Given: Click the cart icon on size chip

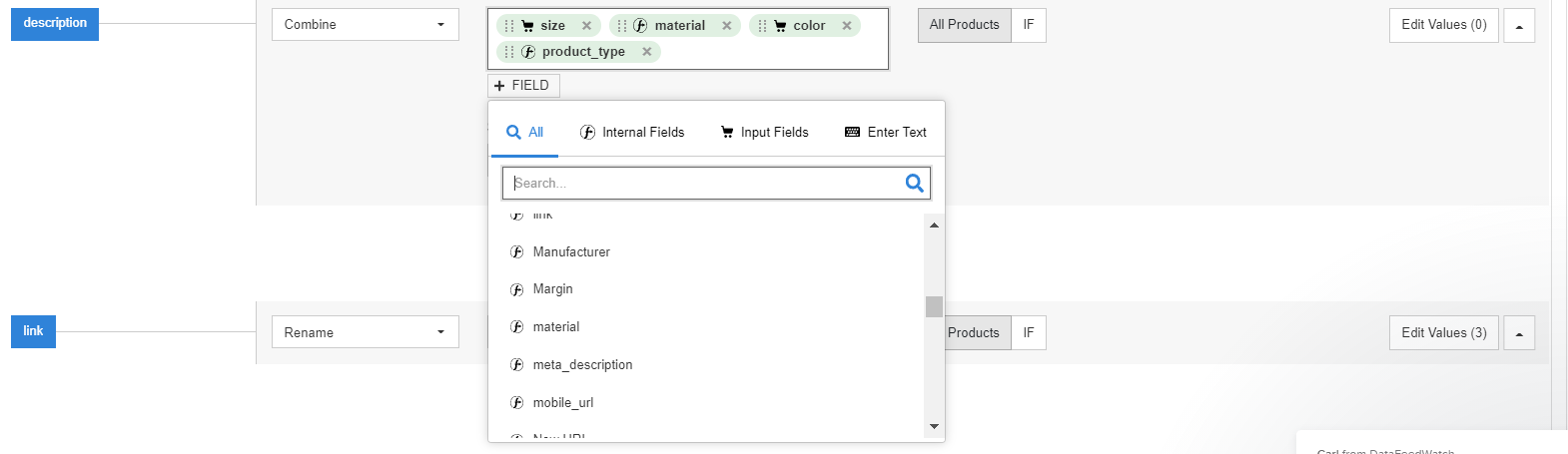Looking at the screenshot, I should [527, 26].
